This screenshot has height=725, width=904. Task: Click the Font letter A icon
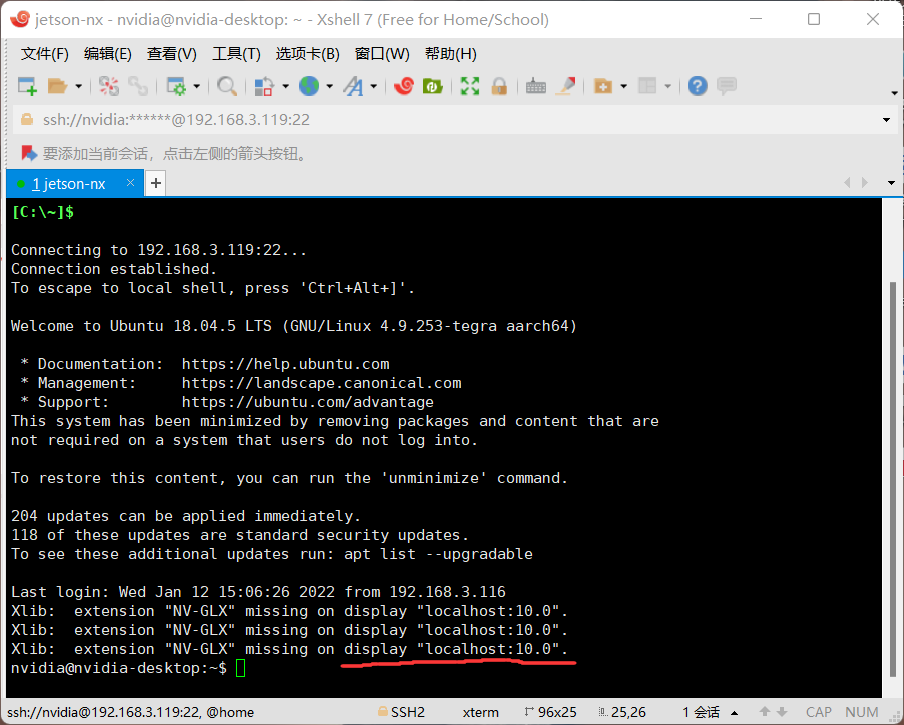click(353, 86)
